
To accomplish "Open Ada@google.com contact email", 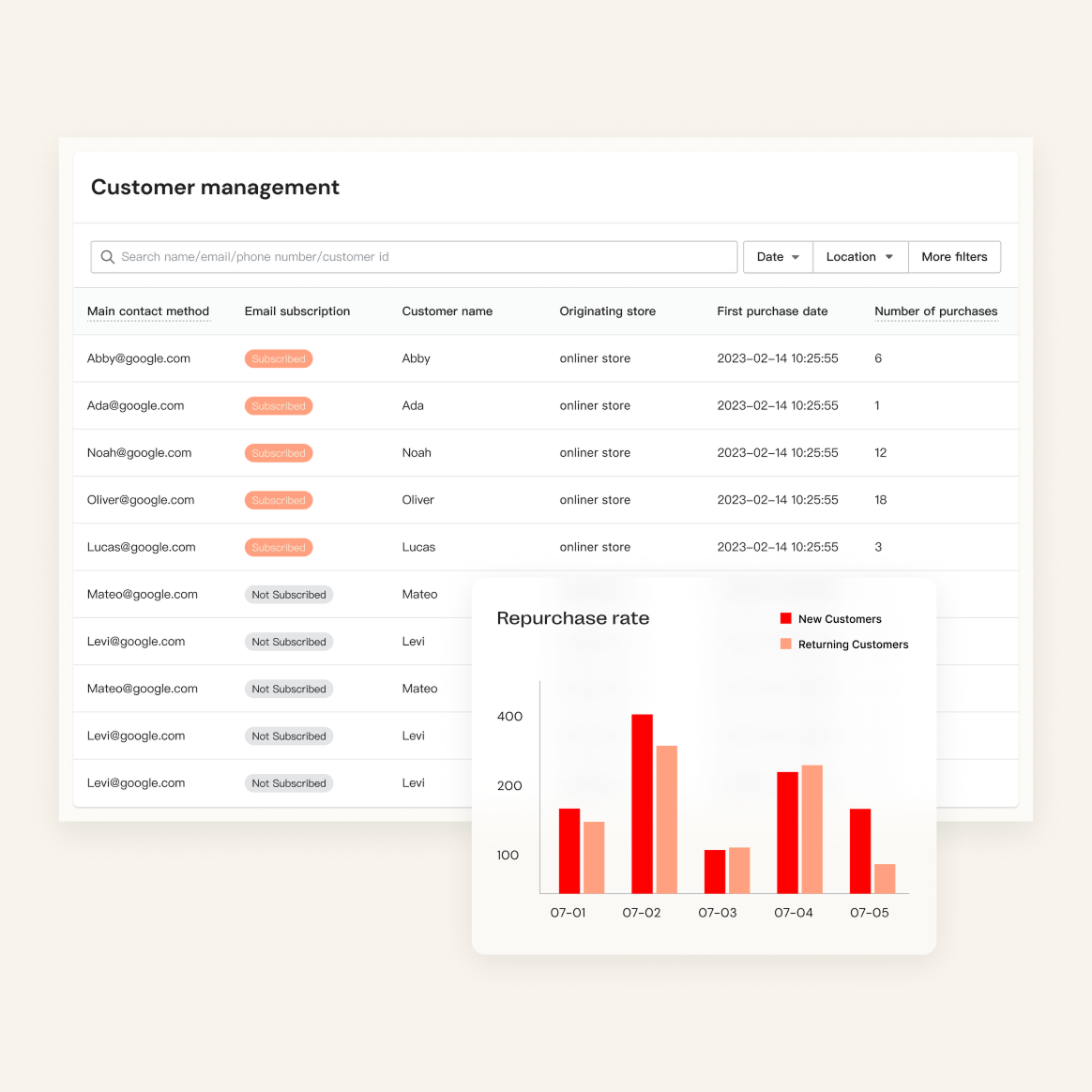I will (136, 406).
